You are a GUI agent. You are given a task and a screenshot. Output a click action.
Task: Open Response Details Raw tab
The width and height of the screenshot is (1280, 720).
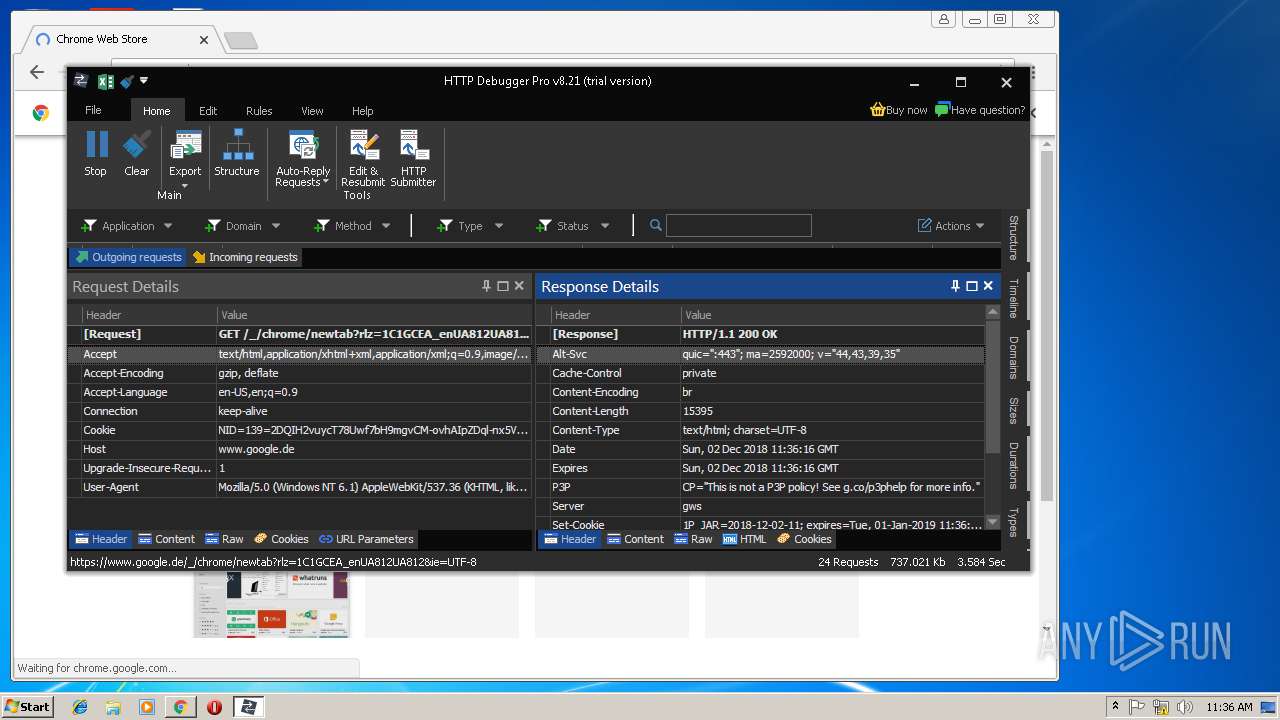point(693,539)
